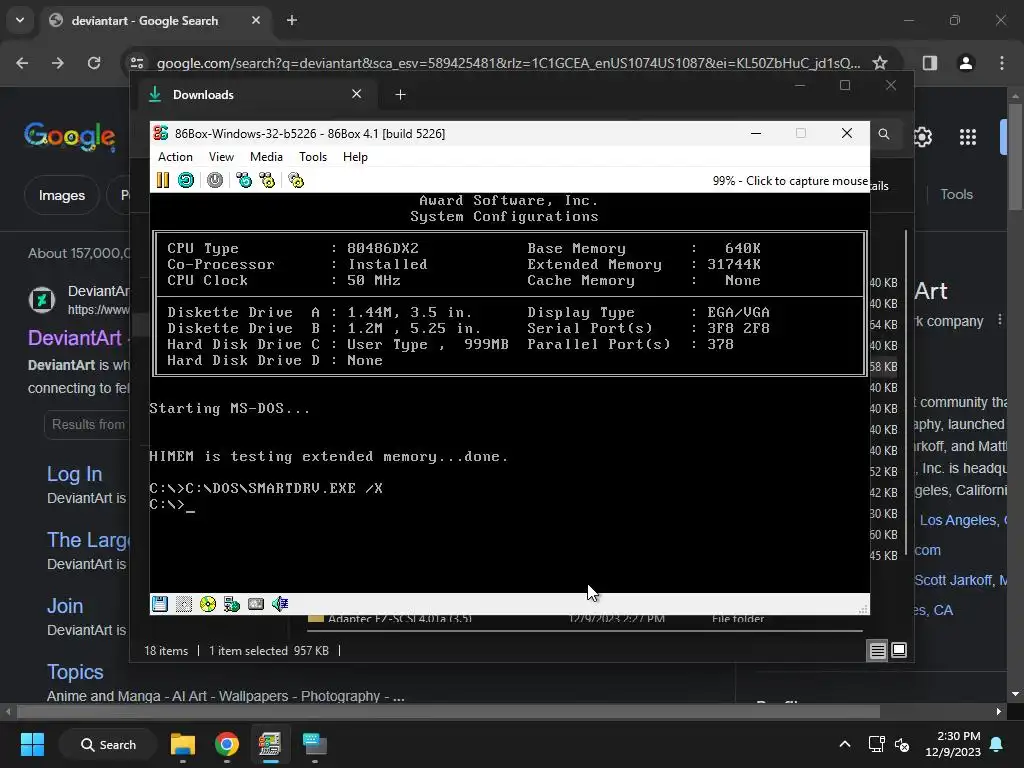Open Chrome tab search dropdown chevron
1024x768 pixels.
(x=20, y=20)
